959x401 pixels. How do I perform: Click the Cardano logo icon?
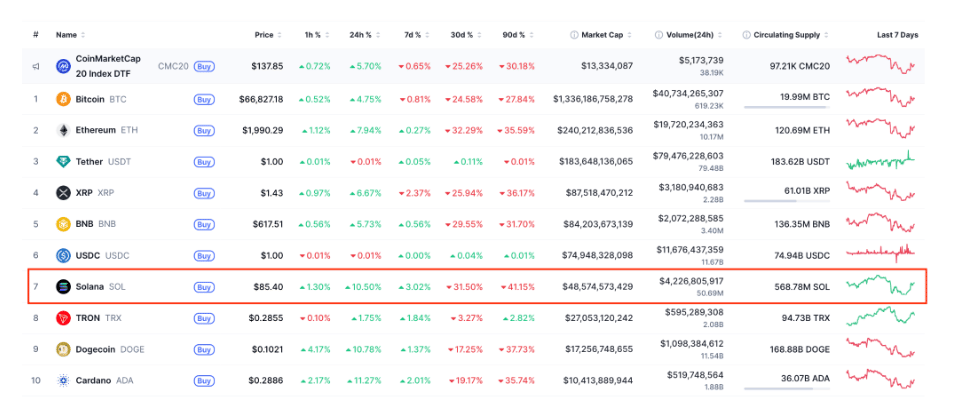tap(63, 380)
